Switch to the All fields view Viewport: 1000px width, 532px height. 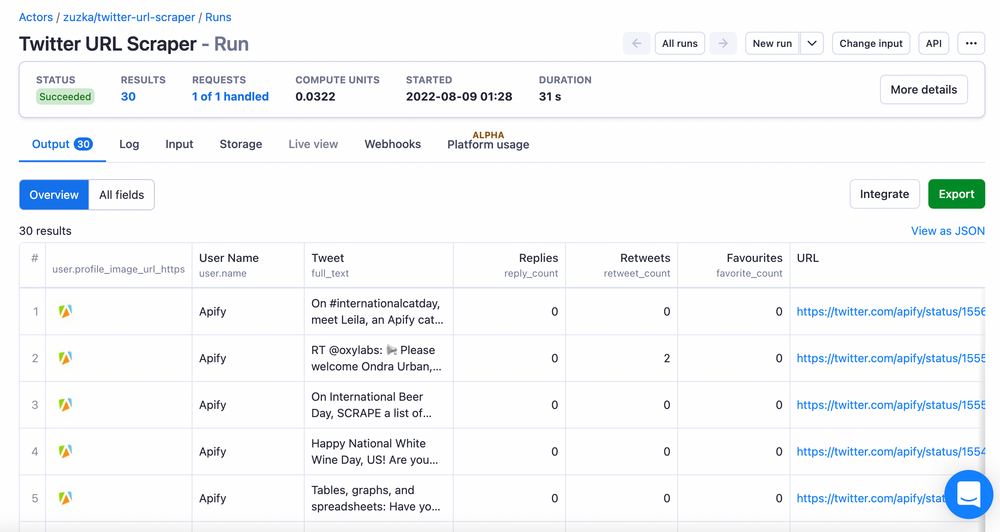122,195
